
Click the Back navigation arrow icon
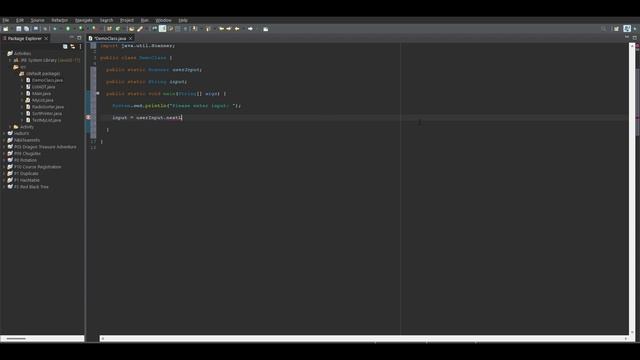[x=237, y=29]
